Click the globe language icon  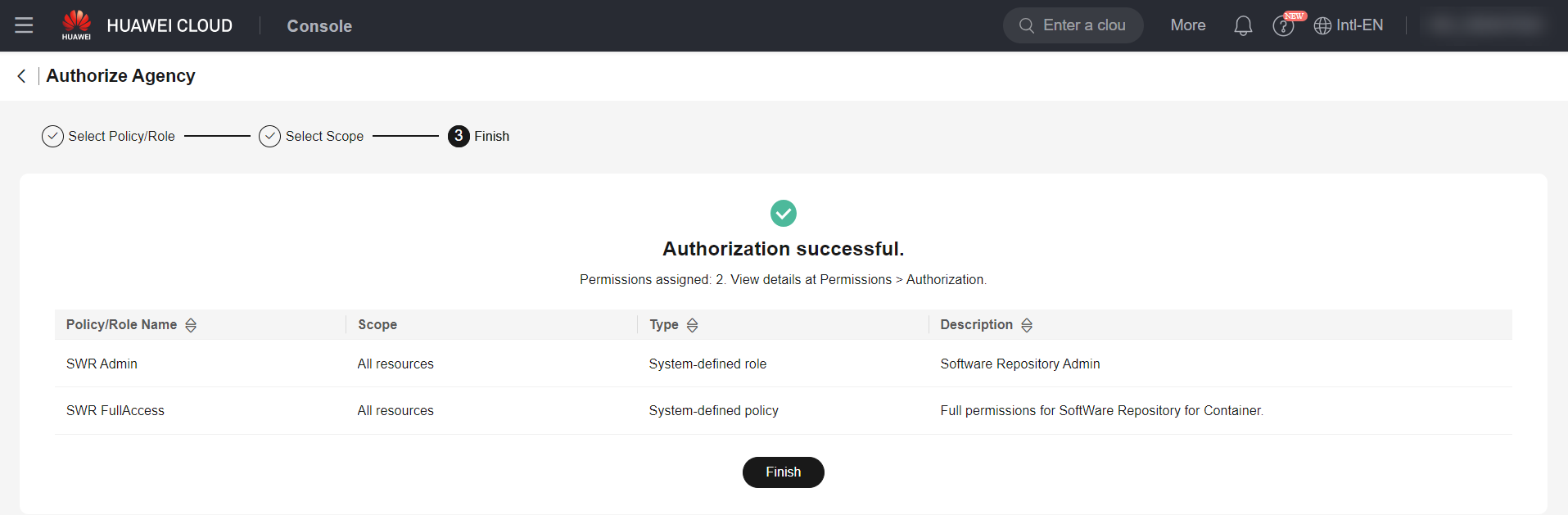(x=1322, y=26)
